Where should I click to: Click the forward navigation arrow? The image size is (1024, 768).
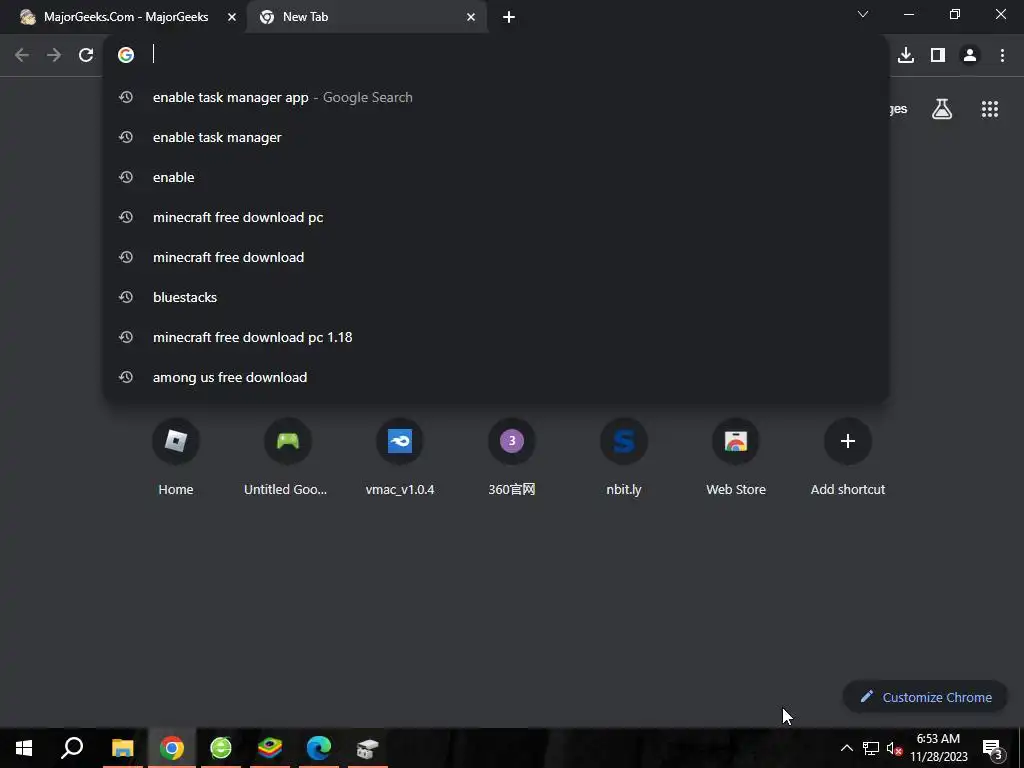(x=54, y=56)
